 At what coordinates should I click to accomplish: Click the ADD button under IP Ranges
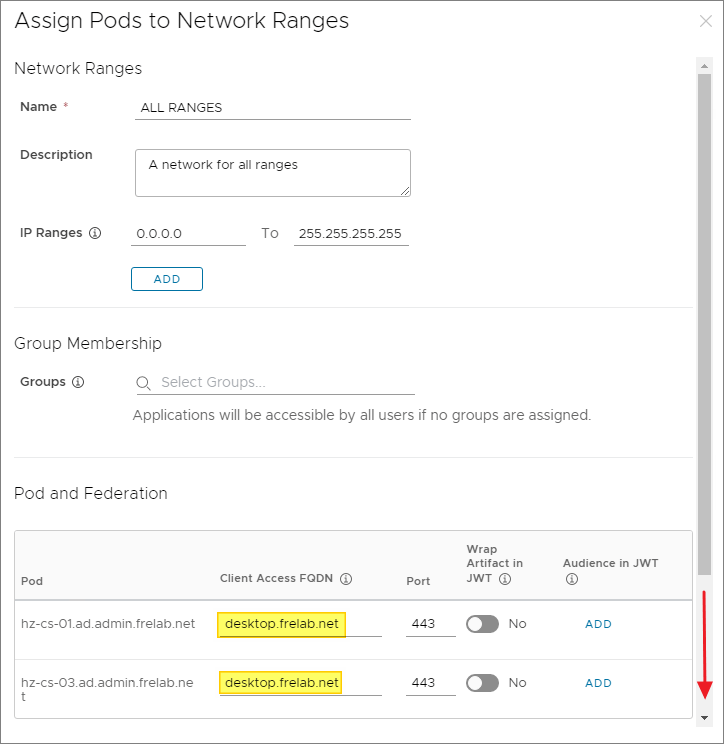(167, 279)
